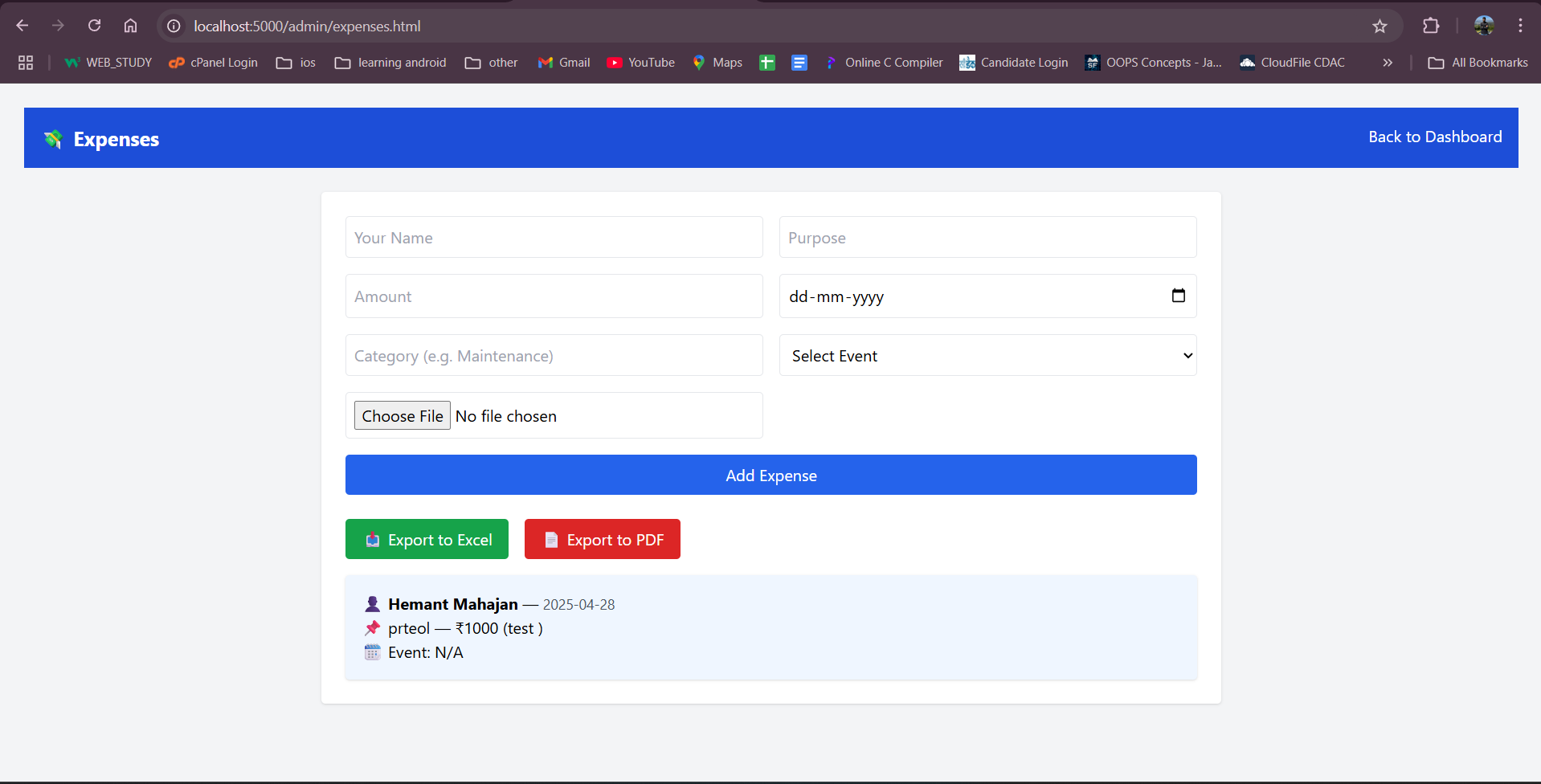Viewport: 1541px width, 784px height.
Task: Click the calendar icon in the date field
Action: 1178,296
